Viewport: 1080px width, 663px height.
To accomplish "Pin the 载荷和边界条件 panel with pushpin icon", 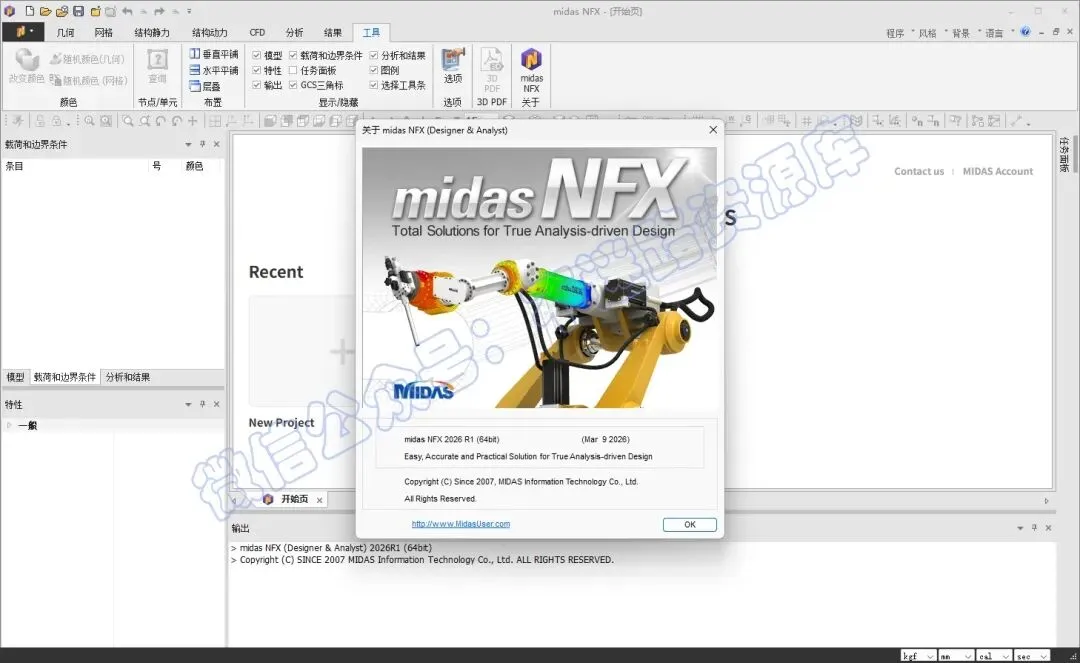I will point(202,144).
